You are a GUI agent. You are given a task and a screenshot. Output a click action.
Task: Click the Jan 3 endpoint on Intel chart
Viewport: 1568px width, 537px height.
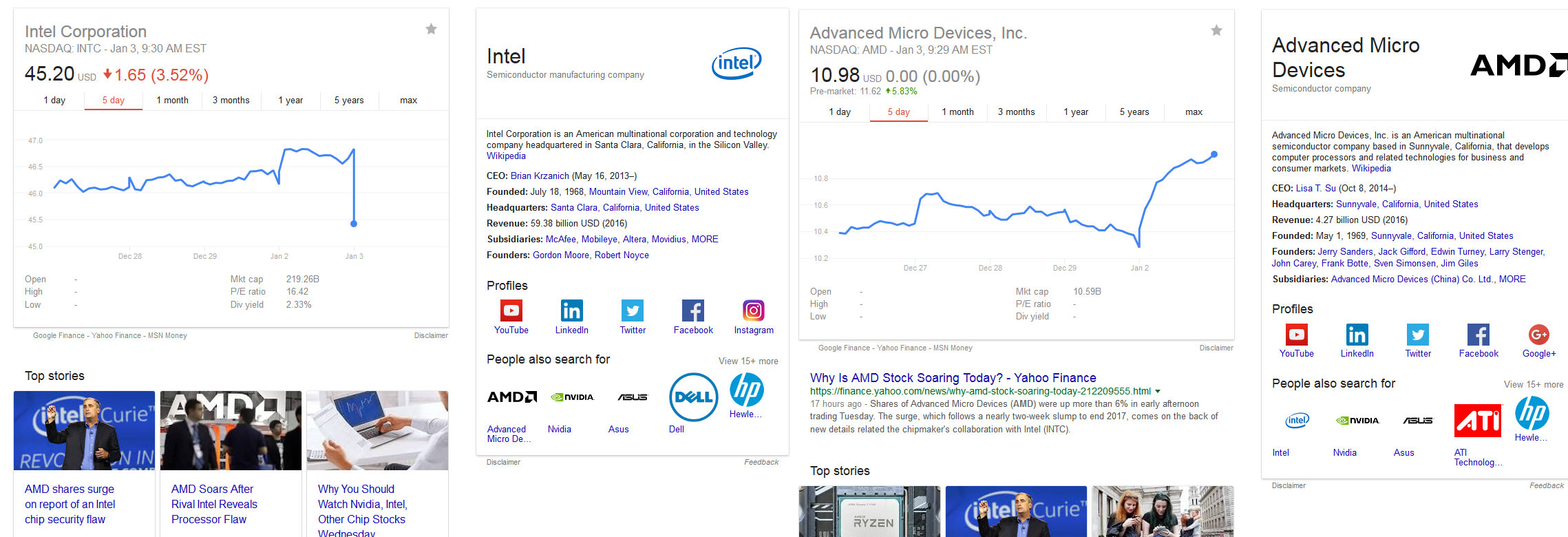(x=354, y=224)
